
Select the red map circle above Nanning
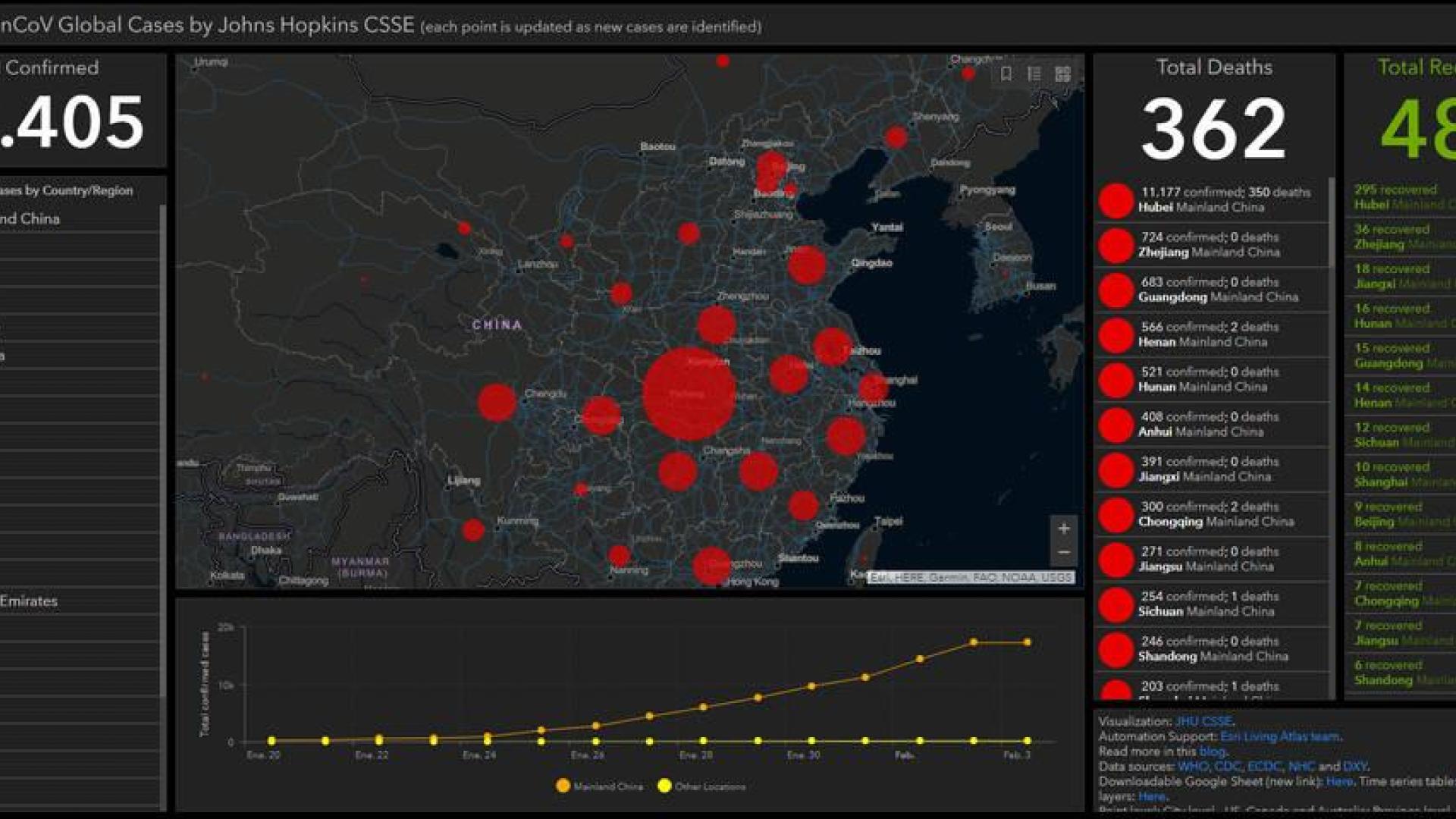pyautogui.click(x=619, y=555)
